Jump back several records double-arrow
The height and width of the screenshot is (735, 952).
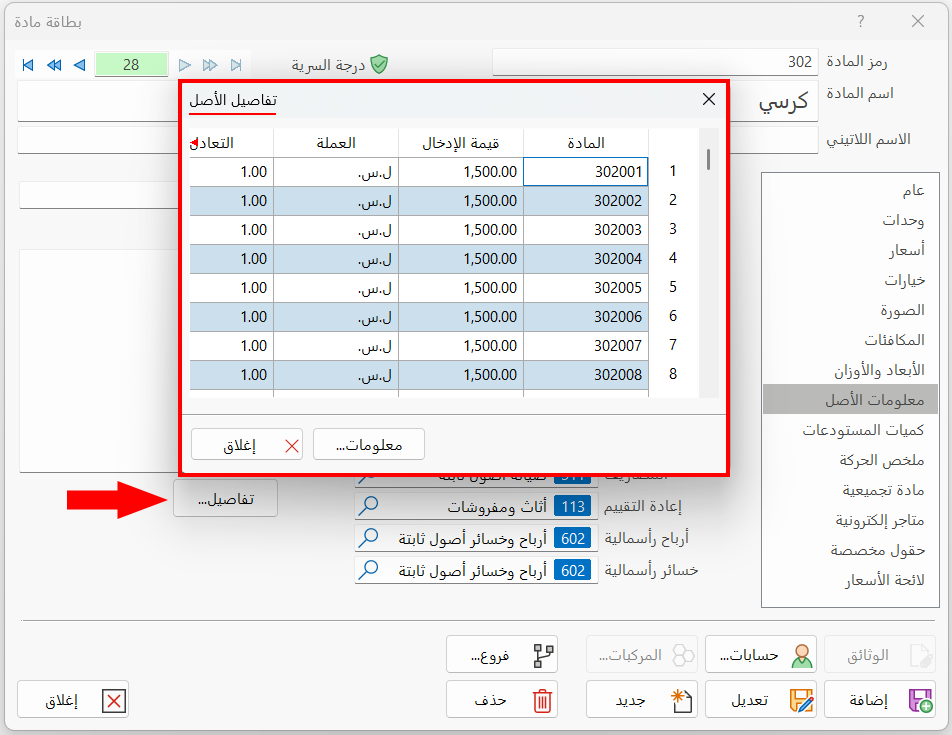pos(54,65)
